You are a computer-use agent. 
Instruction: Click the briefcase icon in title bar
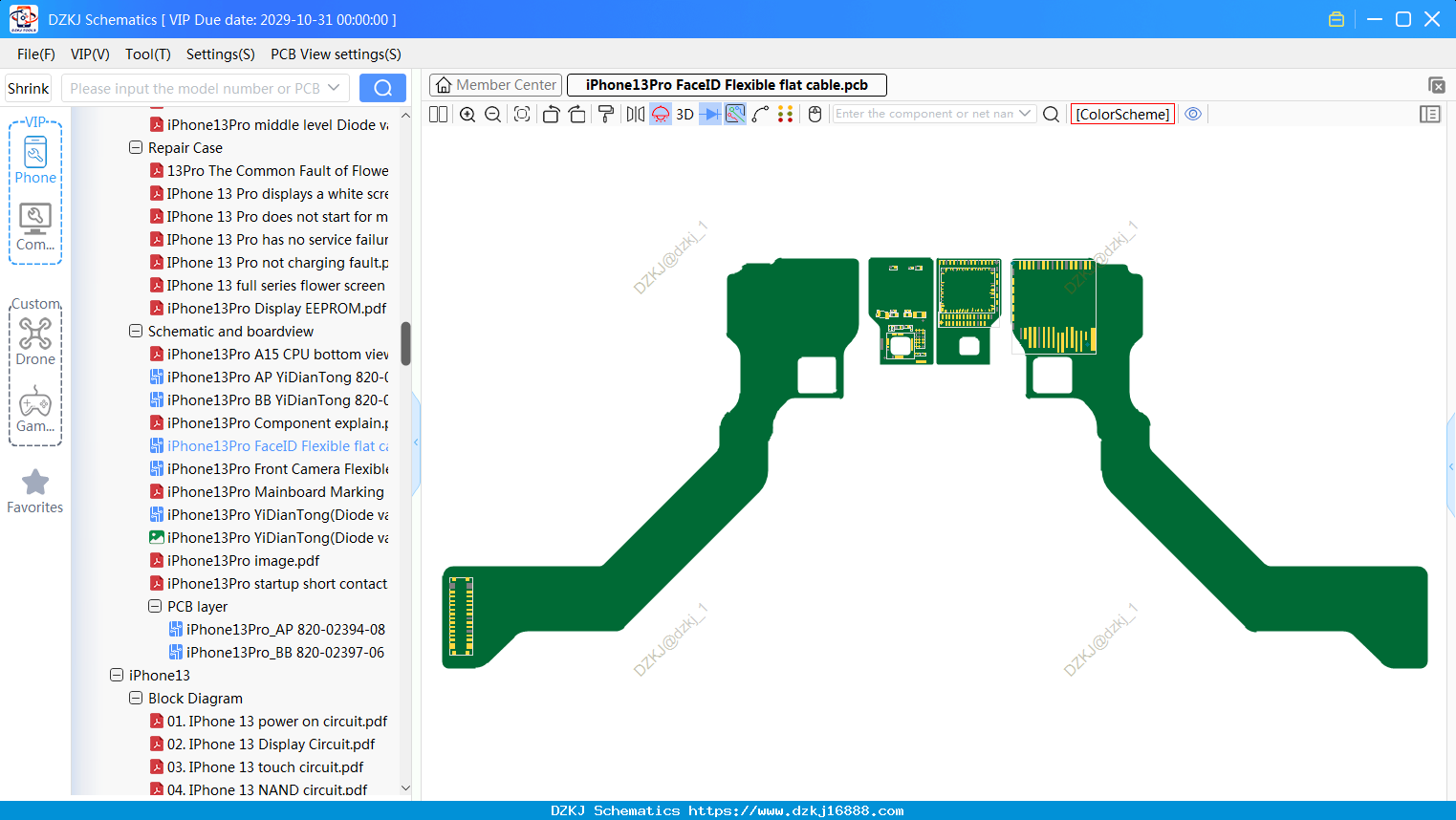pyautogui.click(x=1336, y=19)
